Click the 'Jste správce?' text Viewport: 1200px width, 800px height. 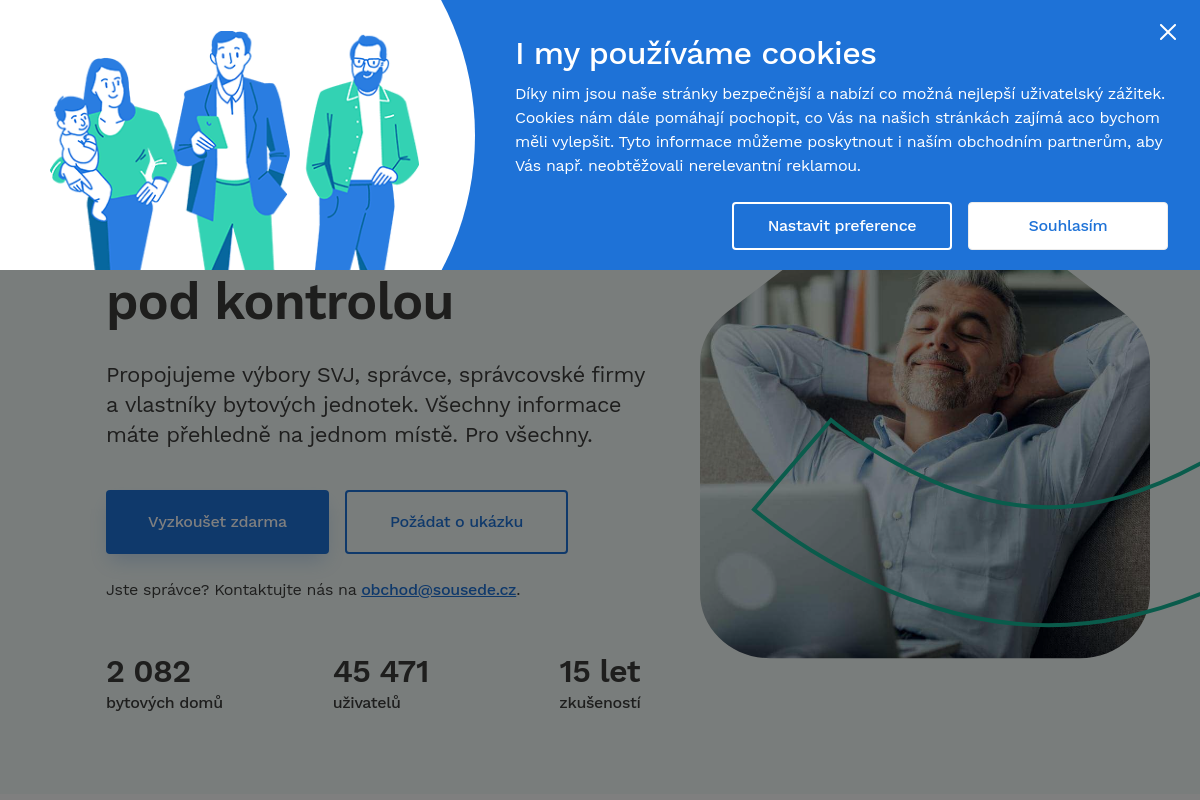click(x=157, y=590)
